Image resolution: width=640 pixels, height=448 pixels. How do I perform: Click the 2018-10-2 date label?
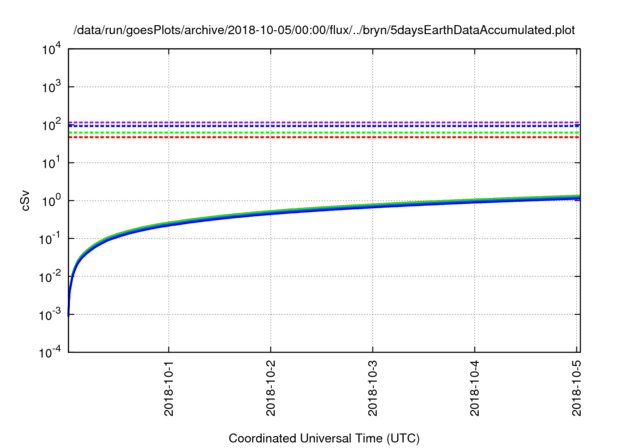point(271,388)
